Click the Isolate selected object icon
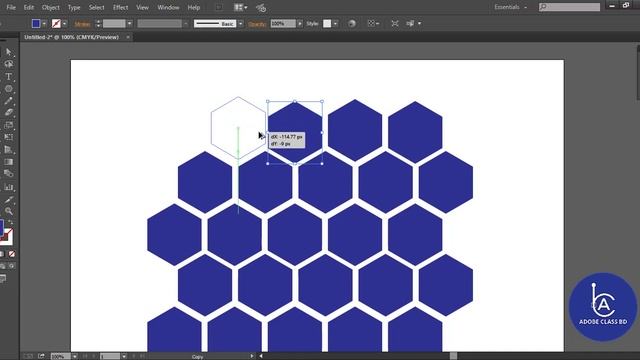The width and height of the screenshot is (640, 360). 410,24
